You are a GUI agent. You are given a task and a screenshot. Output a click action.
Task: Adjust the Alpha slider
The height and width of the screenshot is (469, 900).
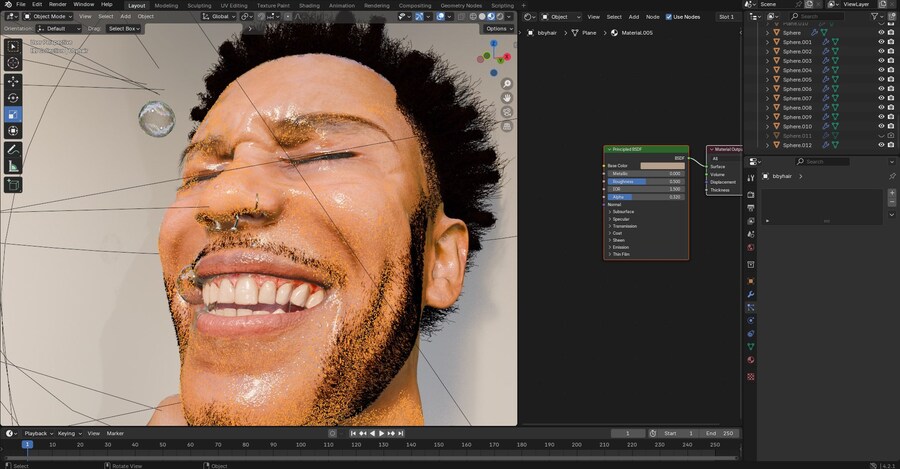646,197
